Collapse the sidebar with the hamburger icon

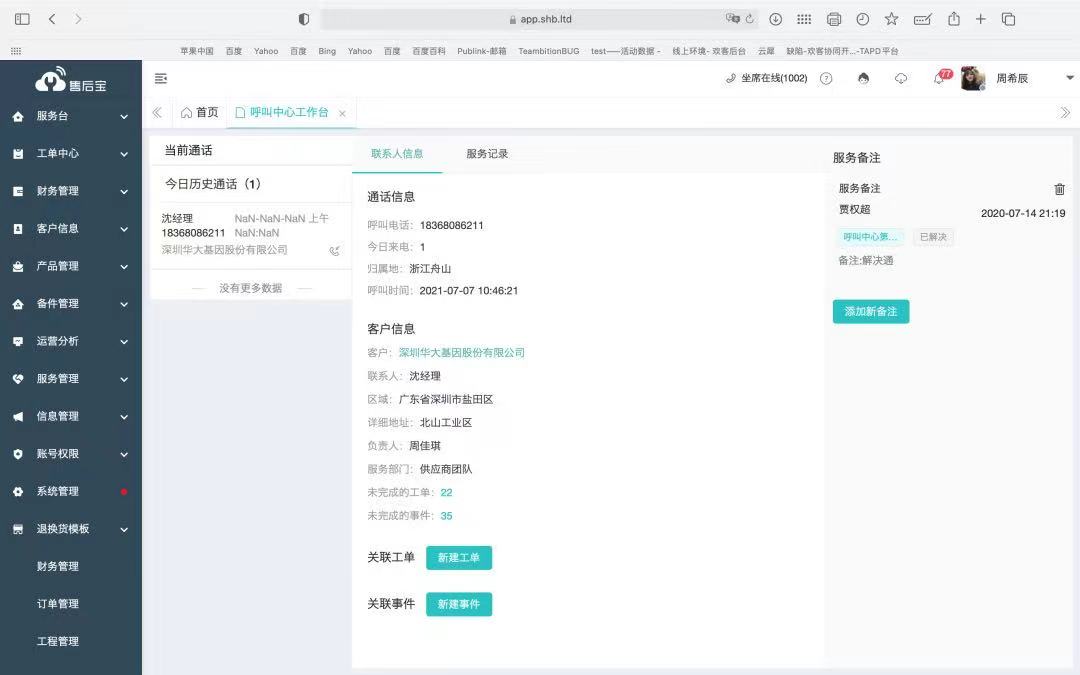[x=161, y=78]
